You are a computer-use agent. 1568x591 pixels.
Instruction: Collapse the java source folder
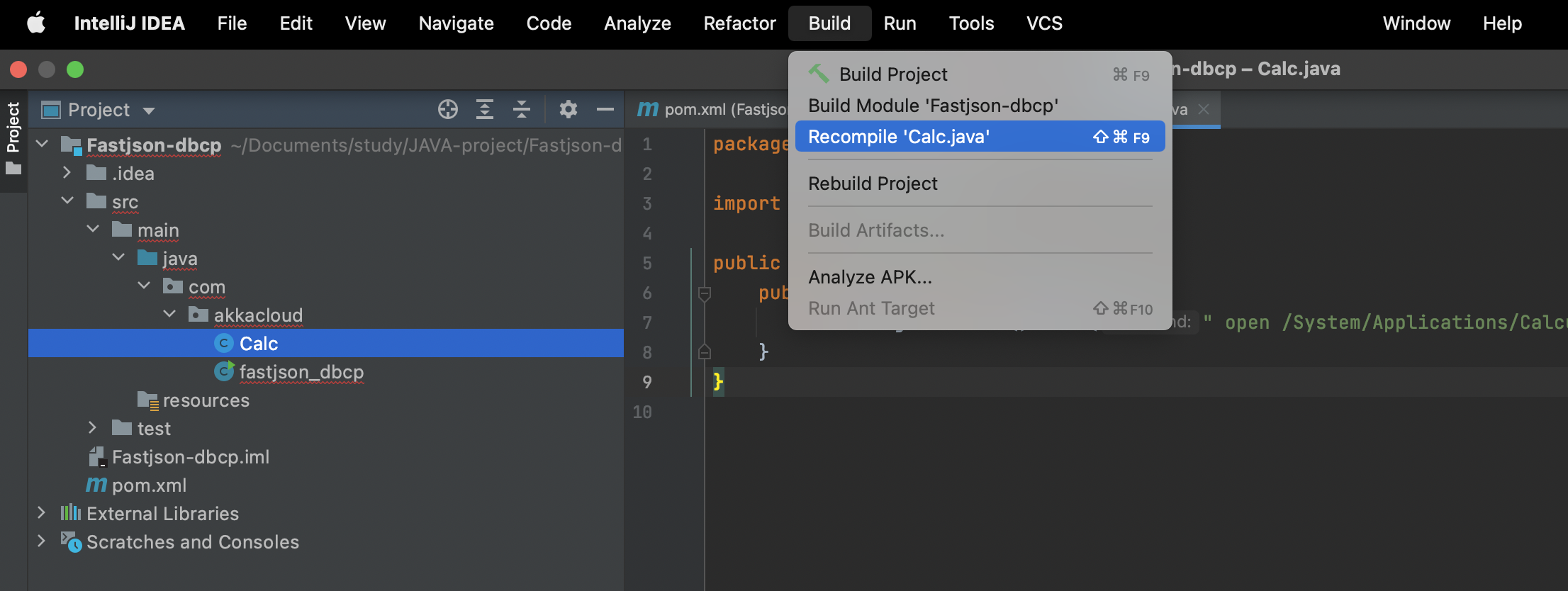pos(118,257)
